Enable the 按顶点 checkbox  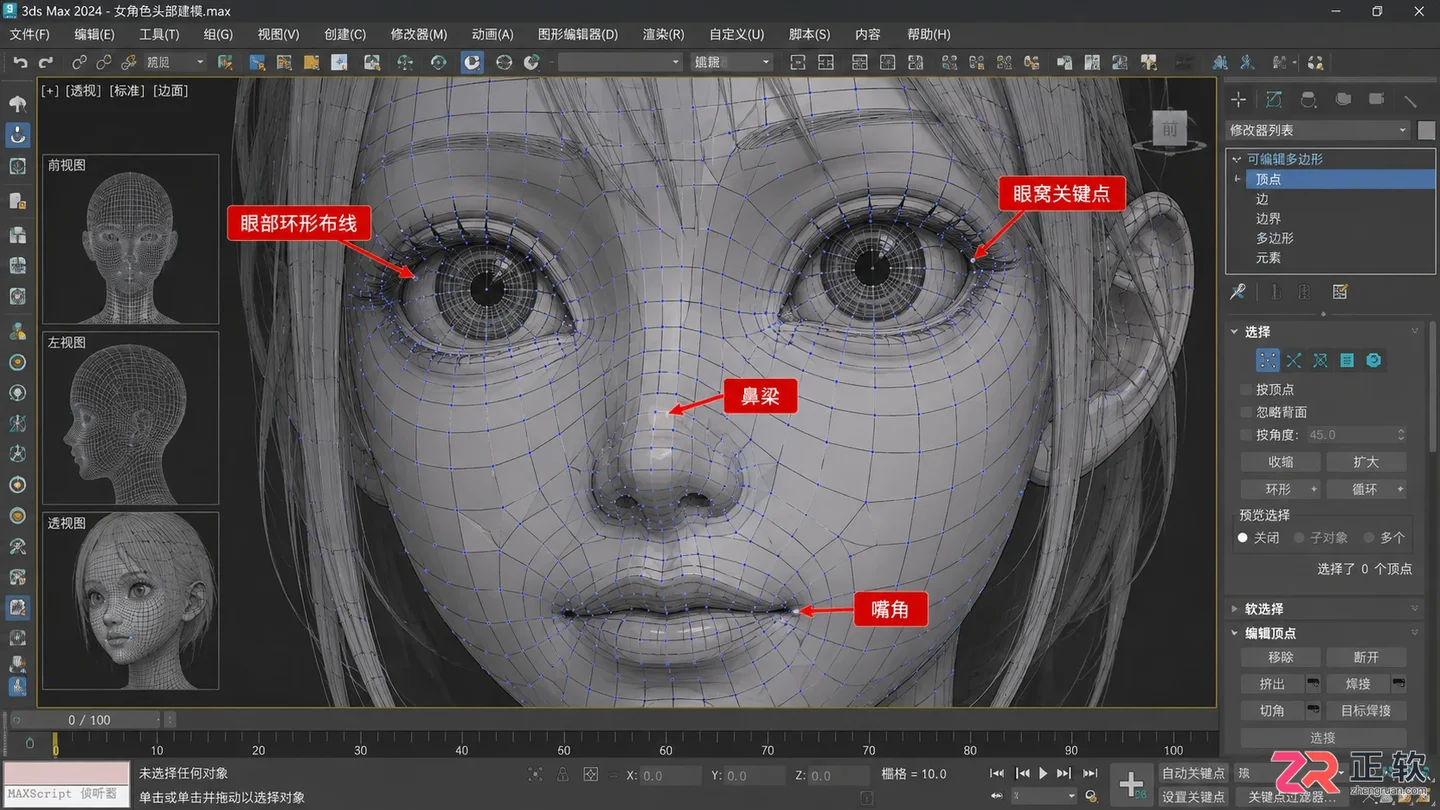click(1246, 389)
